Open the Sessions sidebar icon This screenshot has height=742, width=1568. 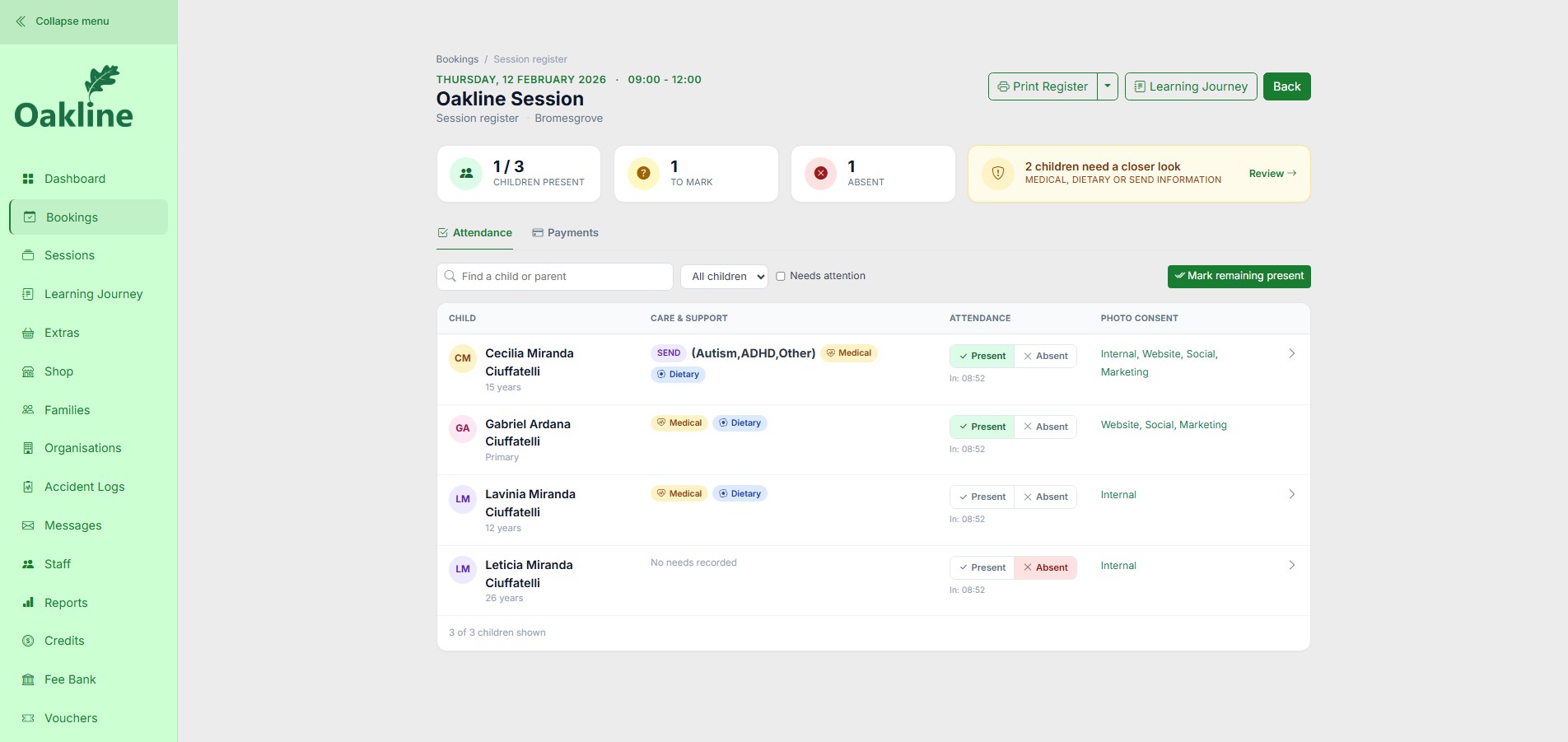click(x=28, y=255)
